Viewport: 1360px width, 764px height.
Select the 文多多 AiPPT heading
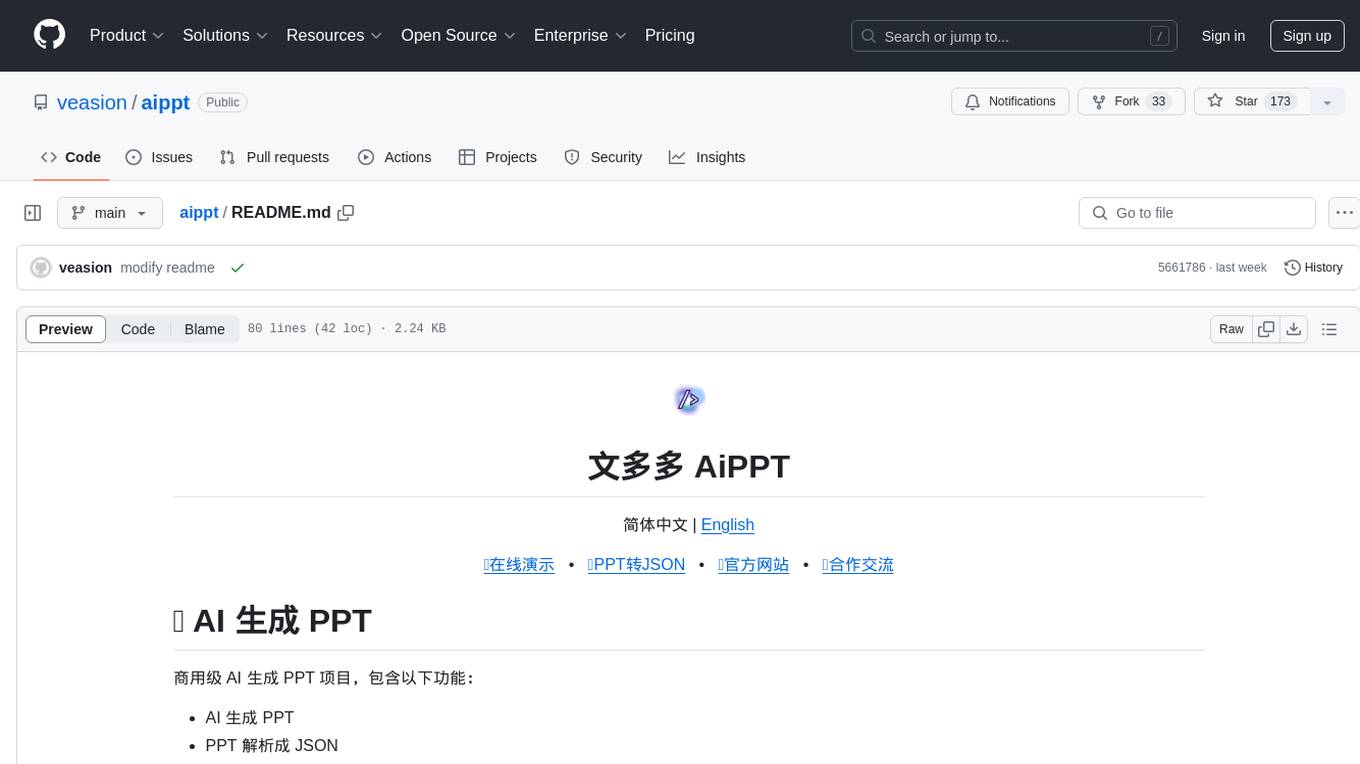tap(689, 466)
